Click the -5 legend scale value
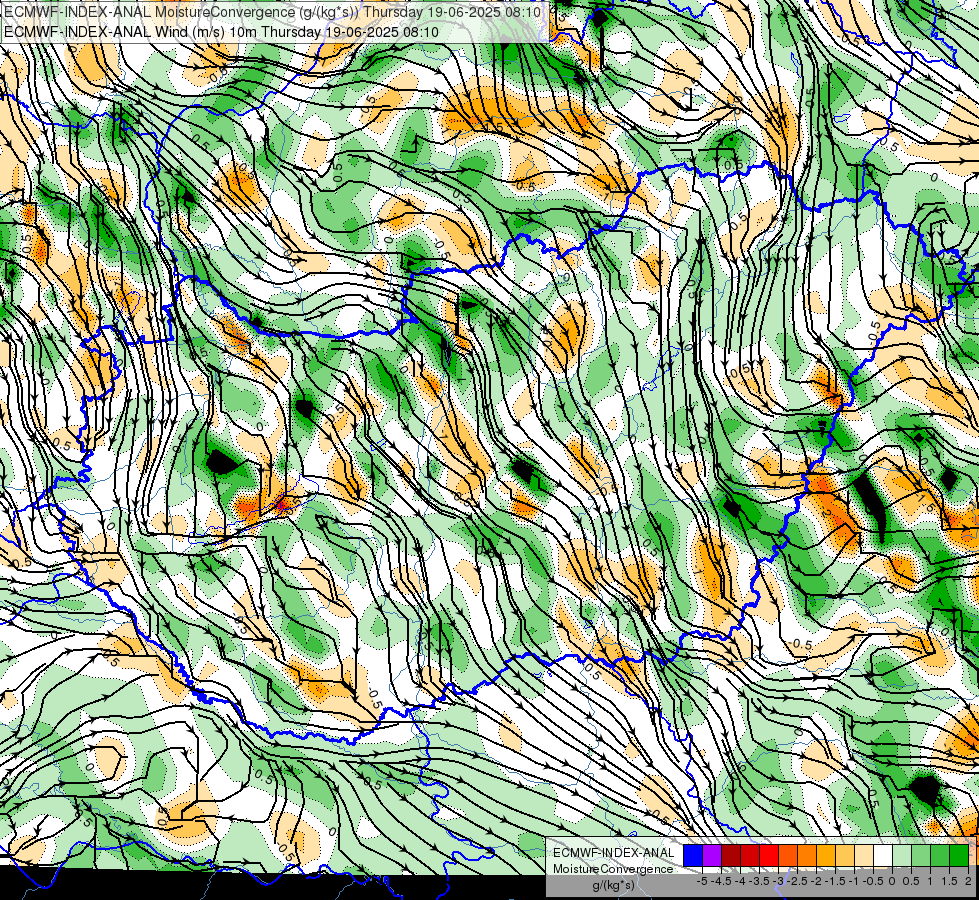Image resolution: width=979 pixels, height=900 pixels. click(x=702, y=881)
